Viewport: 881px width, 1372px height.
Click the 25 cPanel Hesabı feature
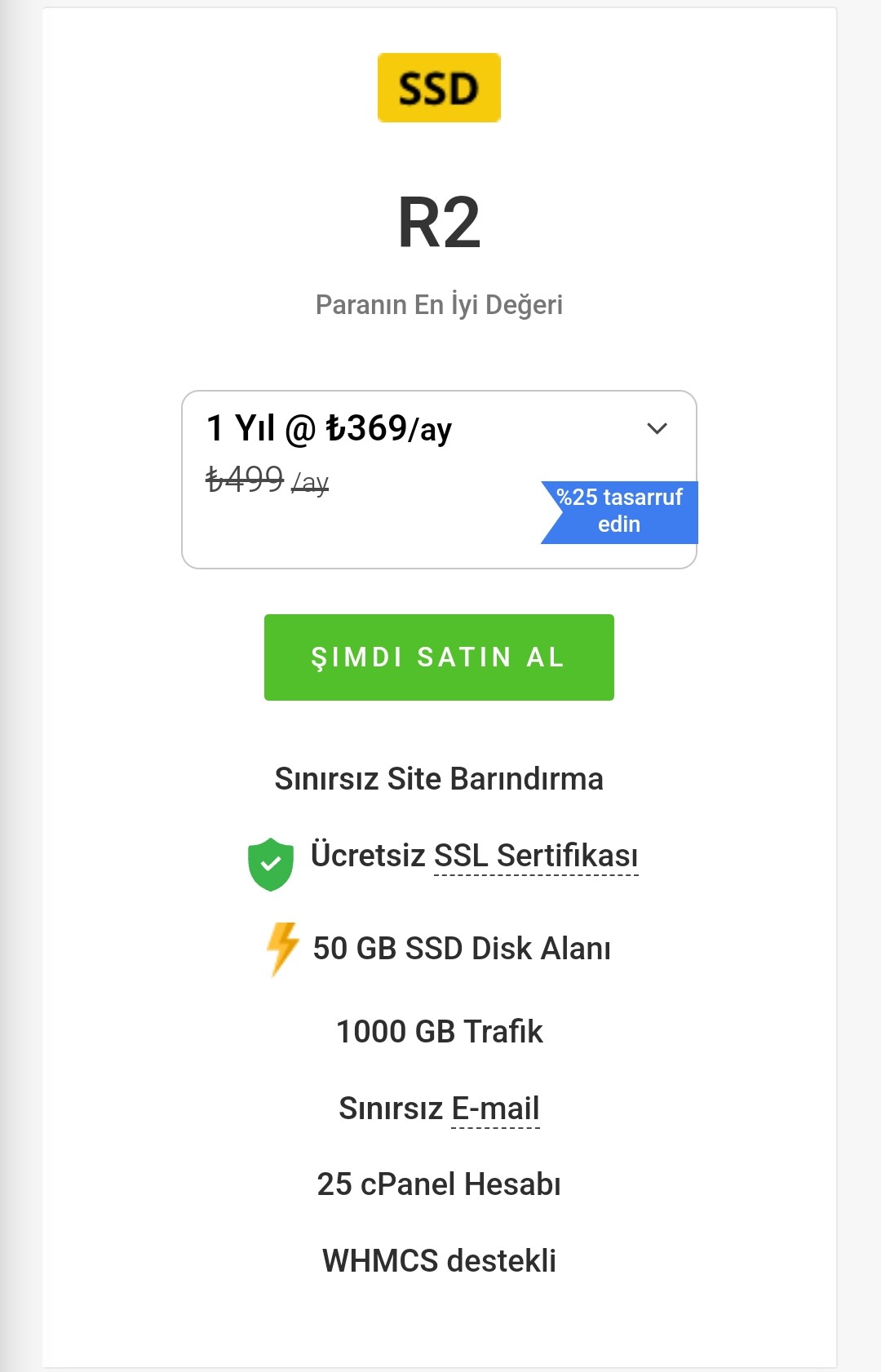click(439, 1184)
